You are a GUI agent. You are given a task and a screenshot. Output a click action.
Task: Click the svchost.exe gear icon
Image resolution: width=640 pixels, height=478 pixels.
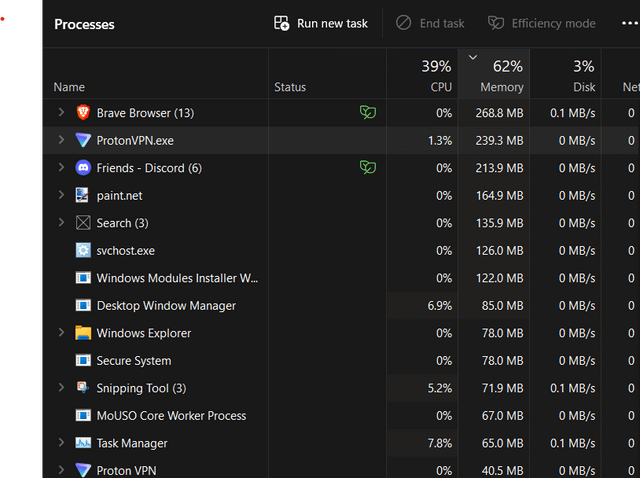[83, 250]
